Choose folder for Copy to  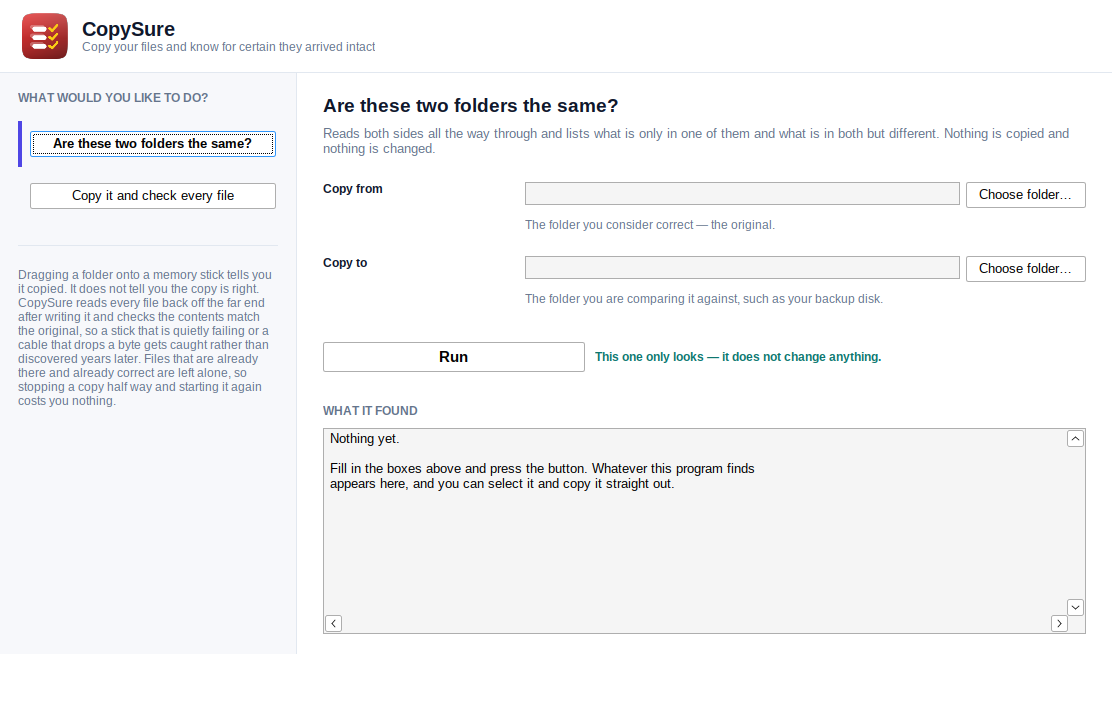1025,269
